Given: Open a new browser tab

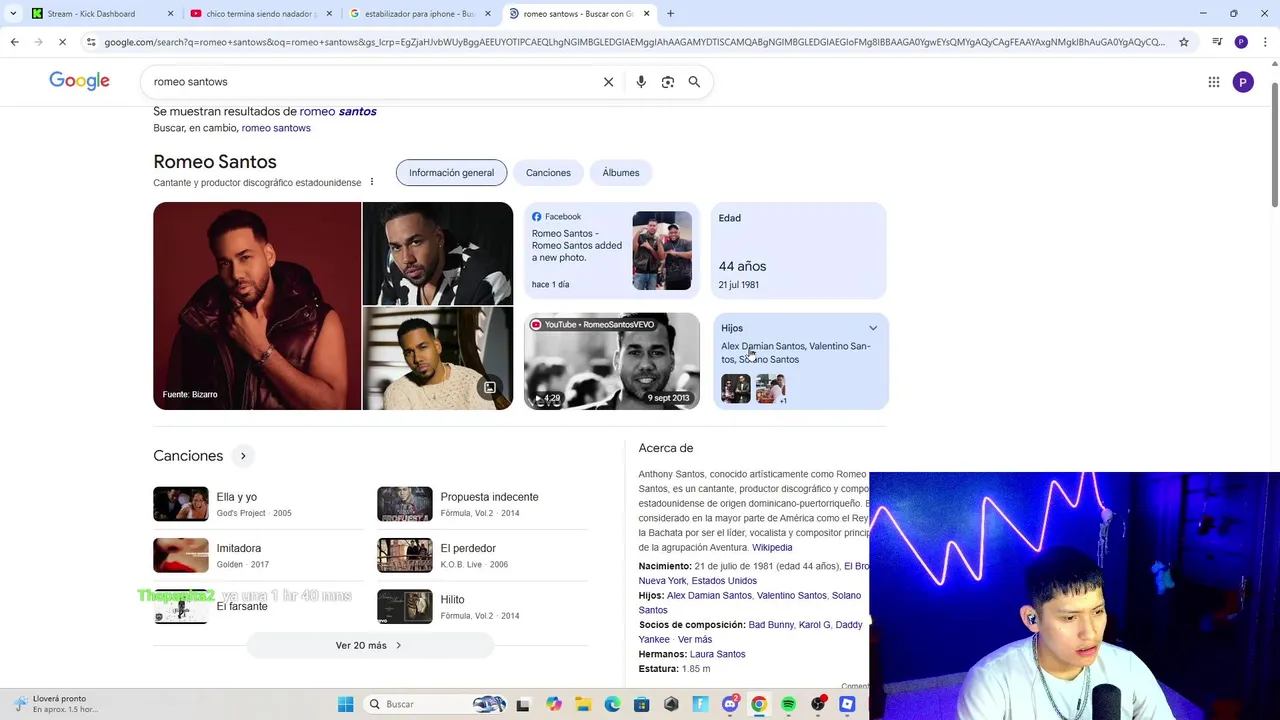Looking at the screenshot, I should click(x=670, y=14).
